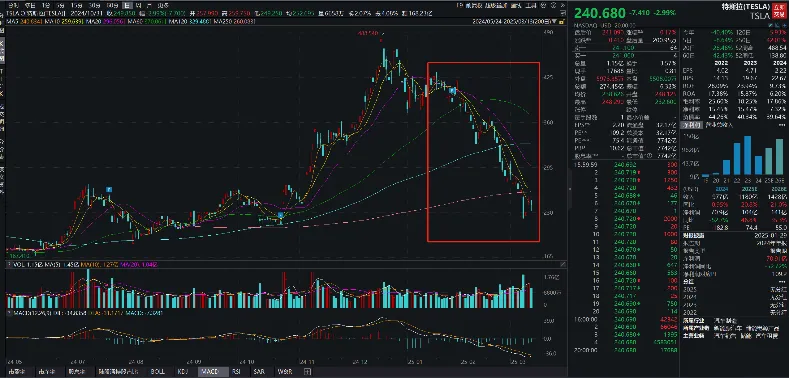The image size is (789, 378).
Task: Click the lock icon beside date range
Action: pos(561,22)
